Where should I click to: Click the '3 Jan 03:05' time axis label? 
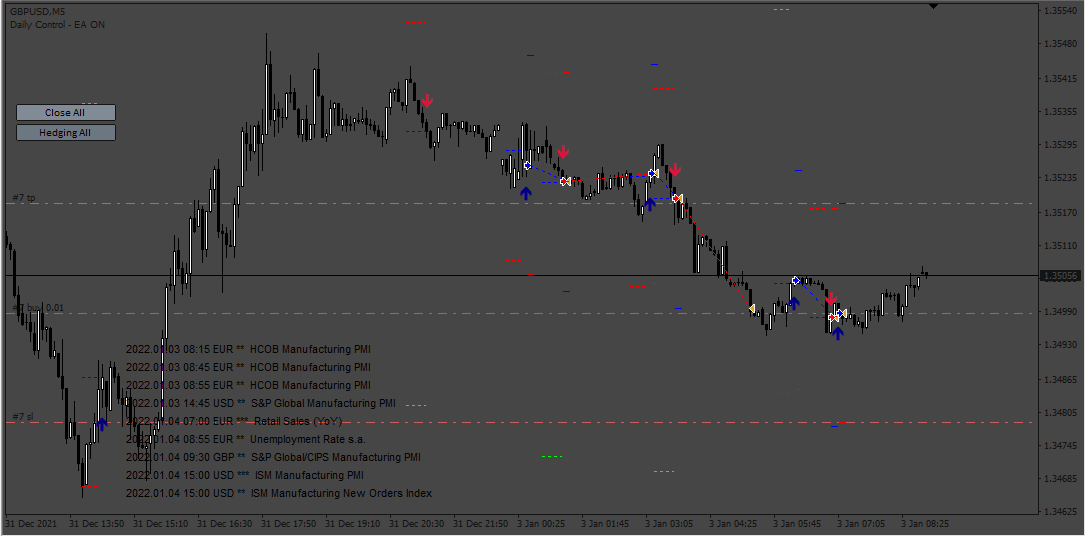[x=670, y=524]
